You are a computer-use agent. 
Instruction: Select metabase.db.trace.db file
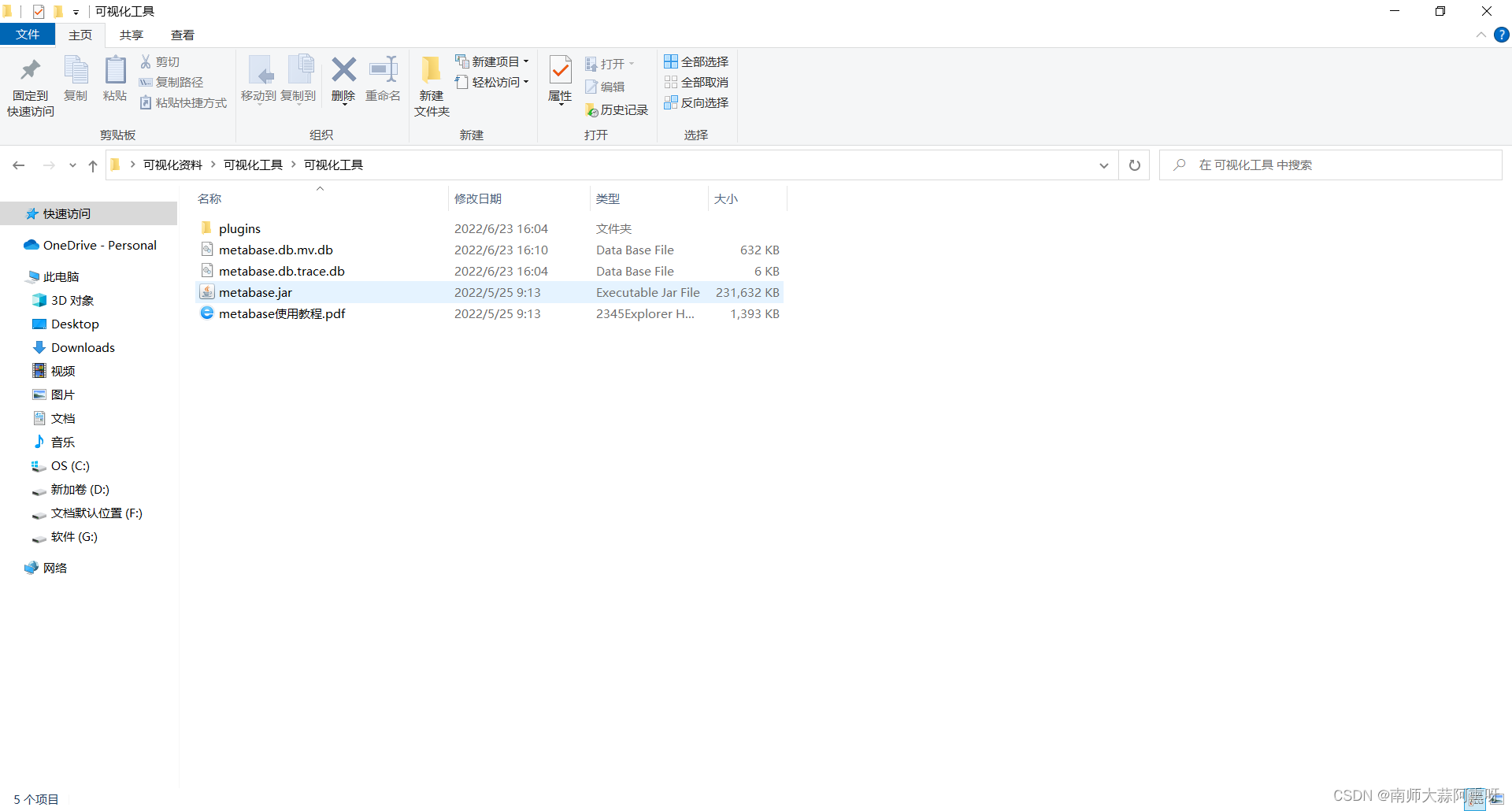coord(489,271)
